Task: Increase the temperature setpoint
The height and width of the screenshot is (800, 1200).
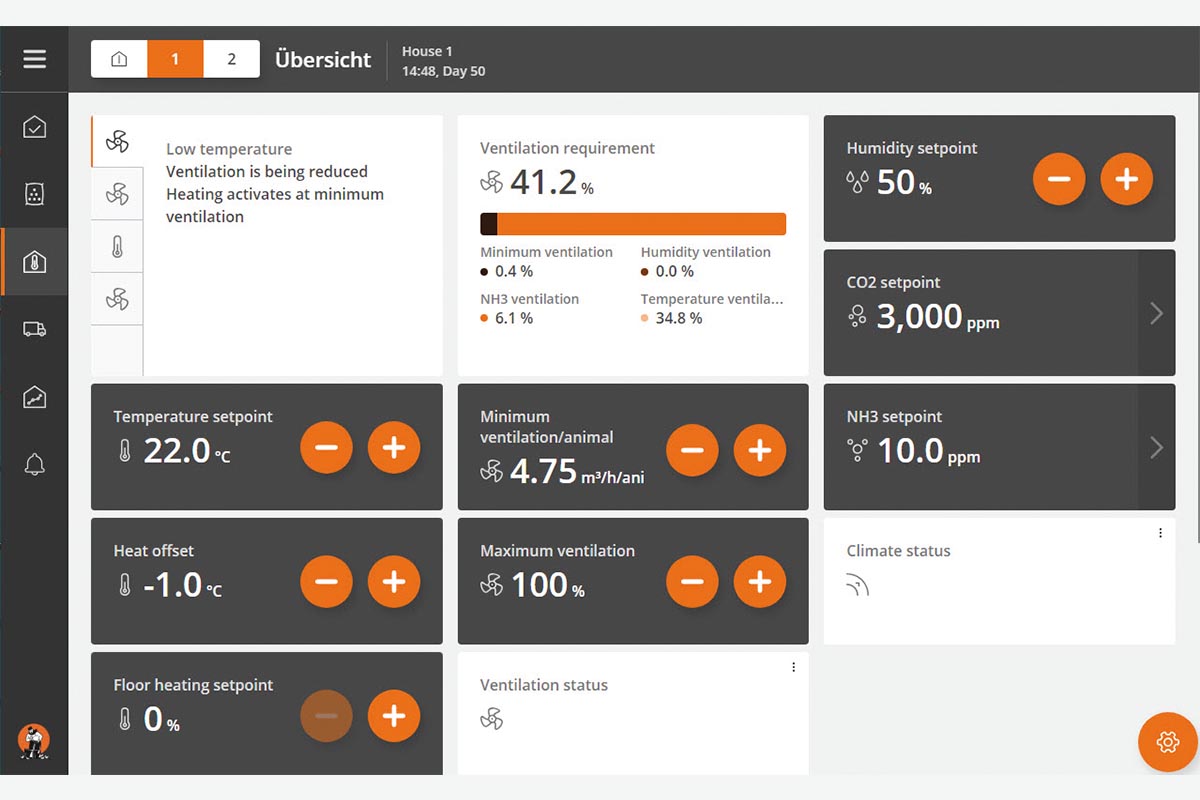Action: [x=394, y=447]
